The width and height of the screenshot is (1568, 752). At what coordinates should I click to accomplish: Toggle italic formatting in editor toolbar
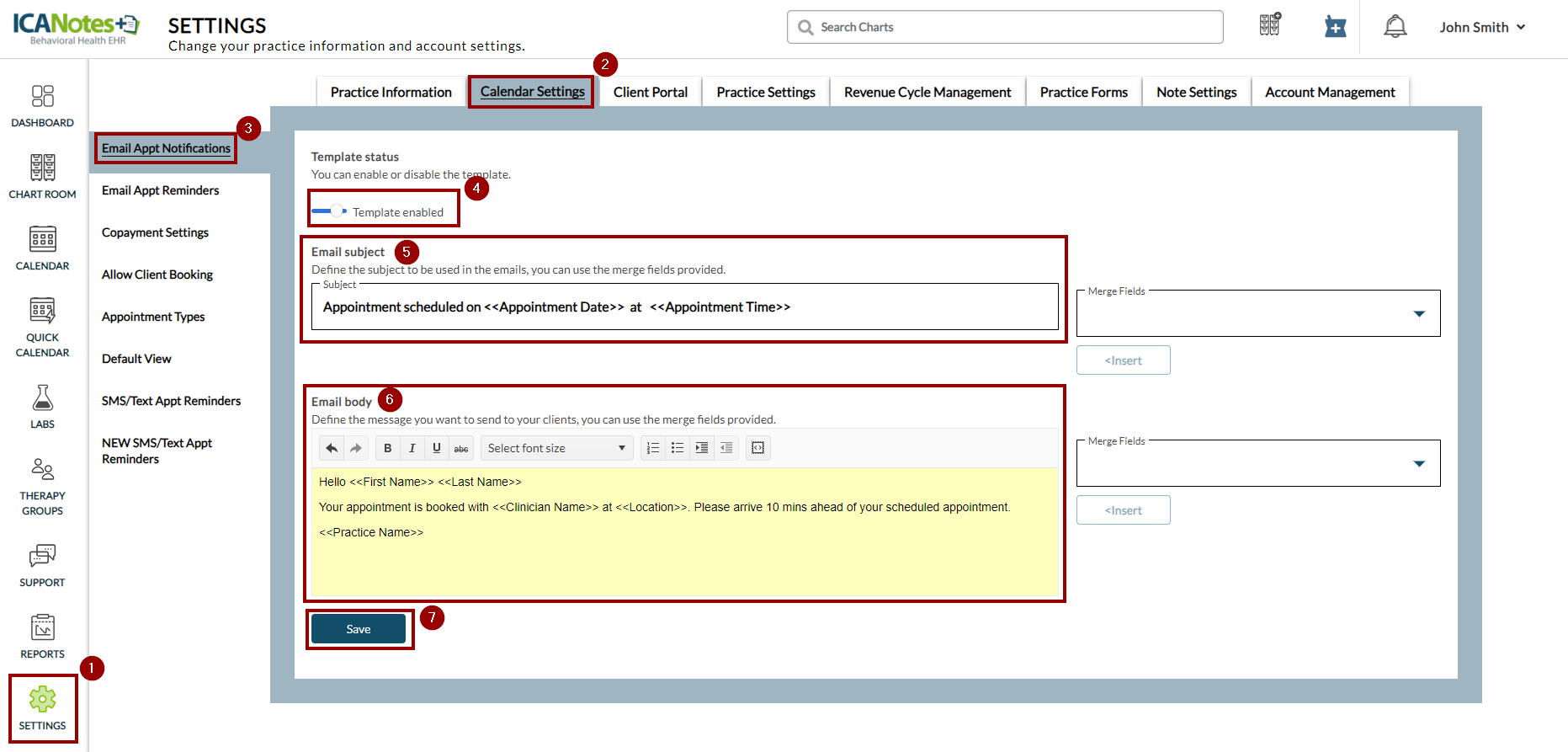(x=412, y=448)
